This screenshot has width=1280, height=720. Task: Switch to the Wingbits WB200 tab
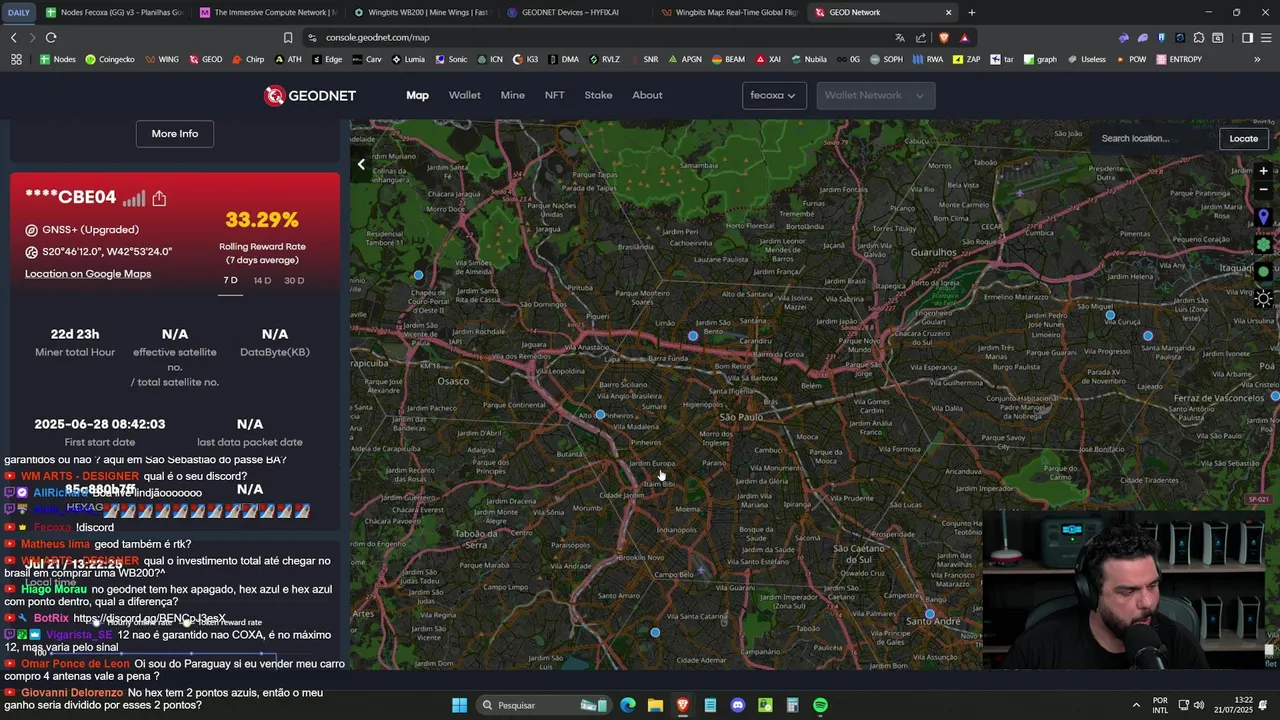[421, 12]
